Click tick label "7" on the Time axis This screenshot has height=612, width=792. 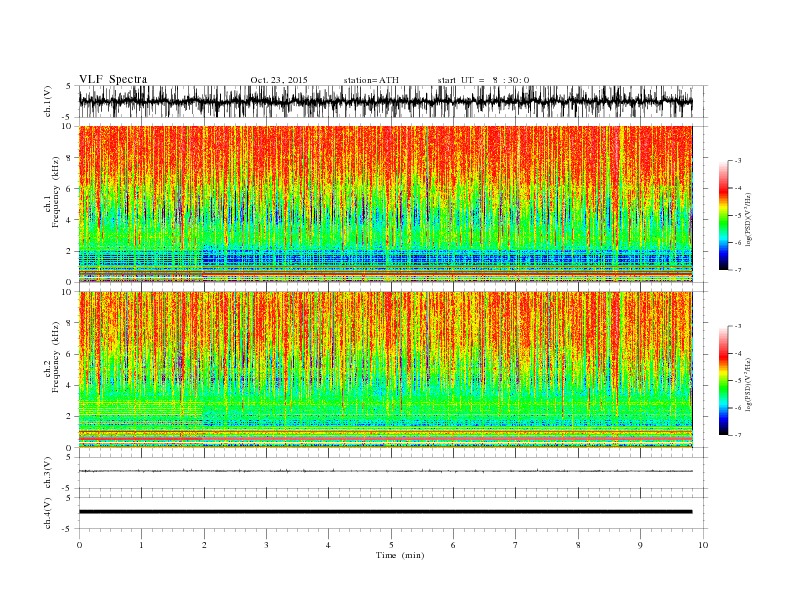click(516, 545)
